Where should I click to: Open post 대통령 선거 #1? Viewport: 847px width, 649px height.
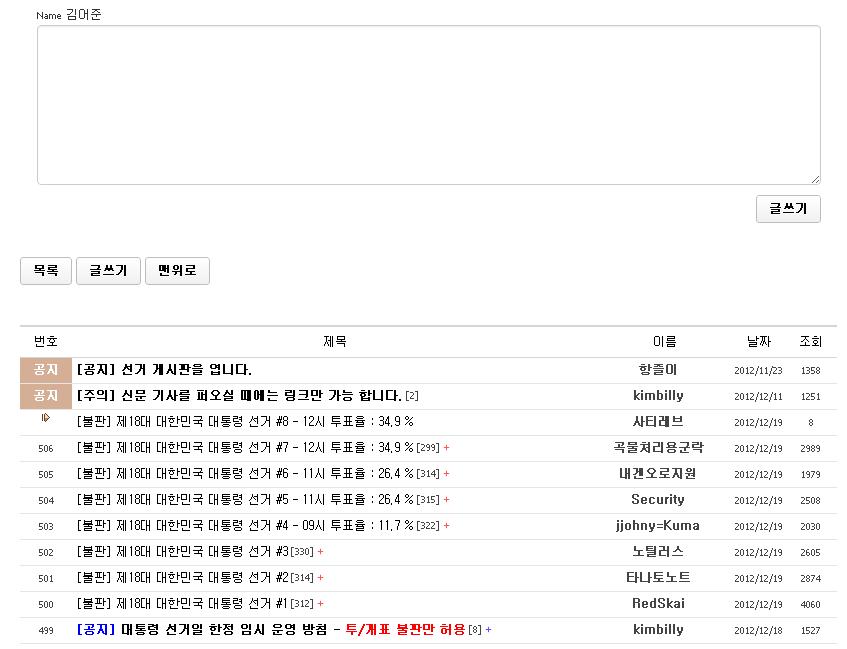[x=183, y=603]
